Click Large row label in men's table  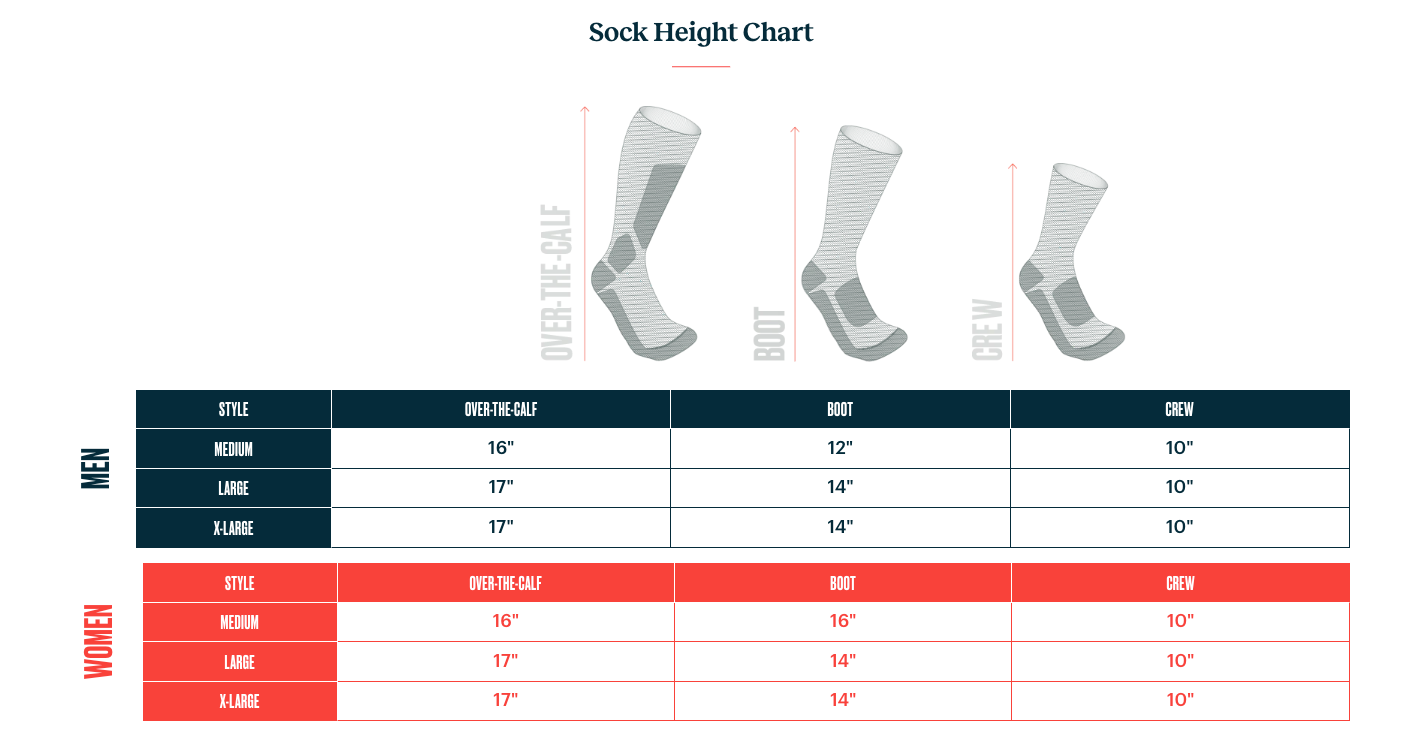click(233, 488)
